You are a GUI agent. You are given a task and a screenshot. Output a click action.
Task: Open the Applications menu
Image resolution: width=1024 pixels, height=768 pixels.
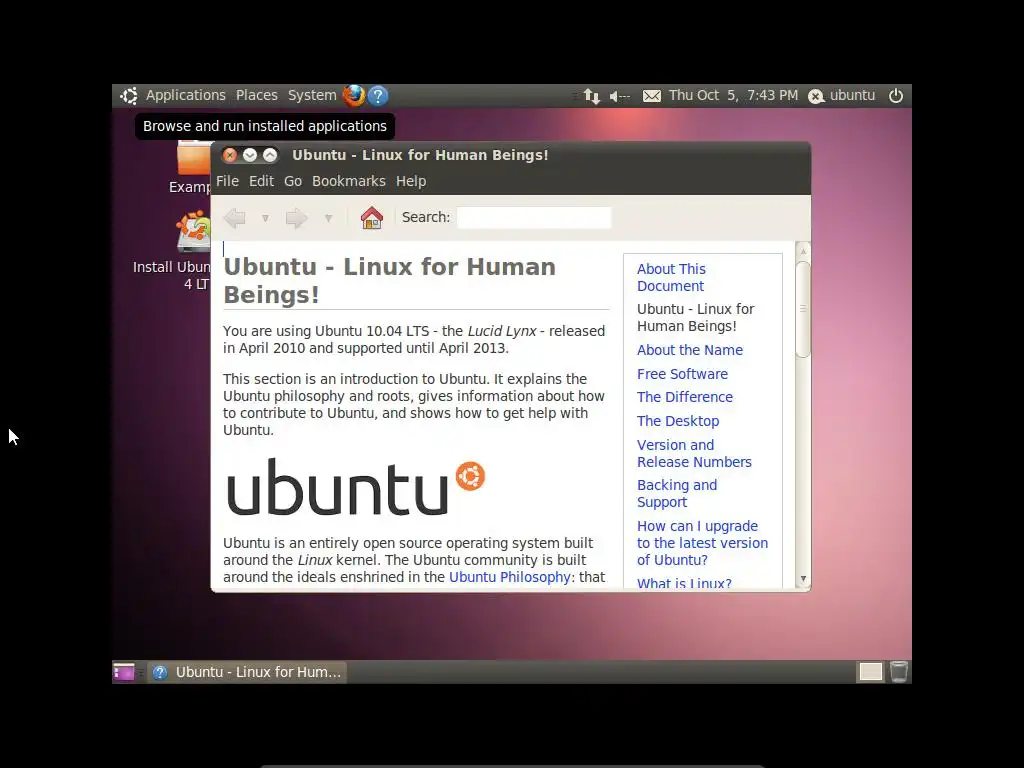(185, 95)
